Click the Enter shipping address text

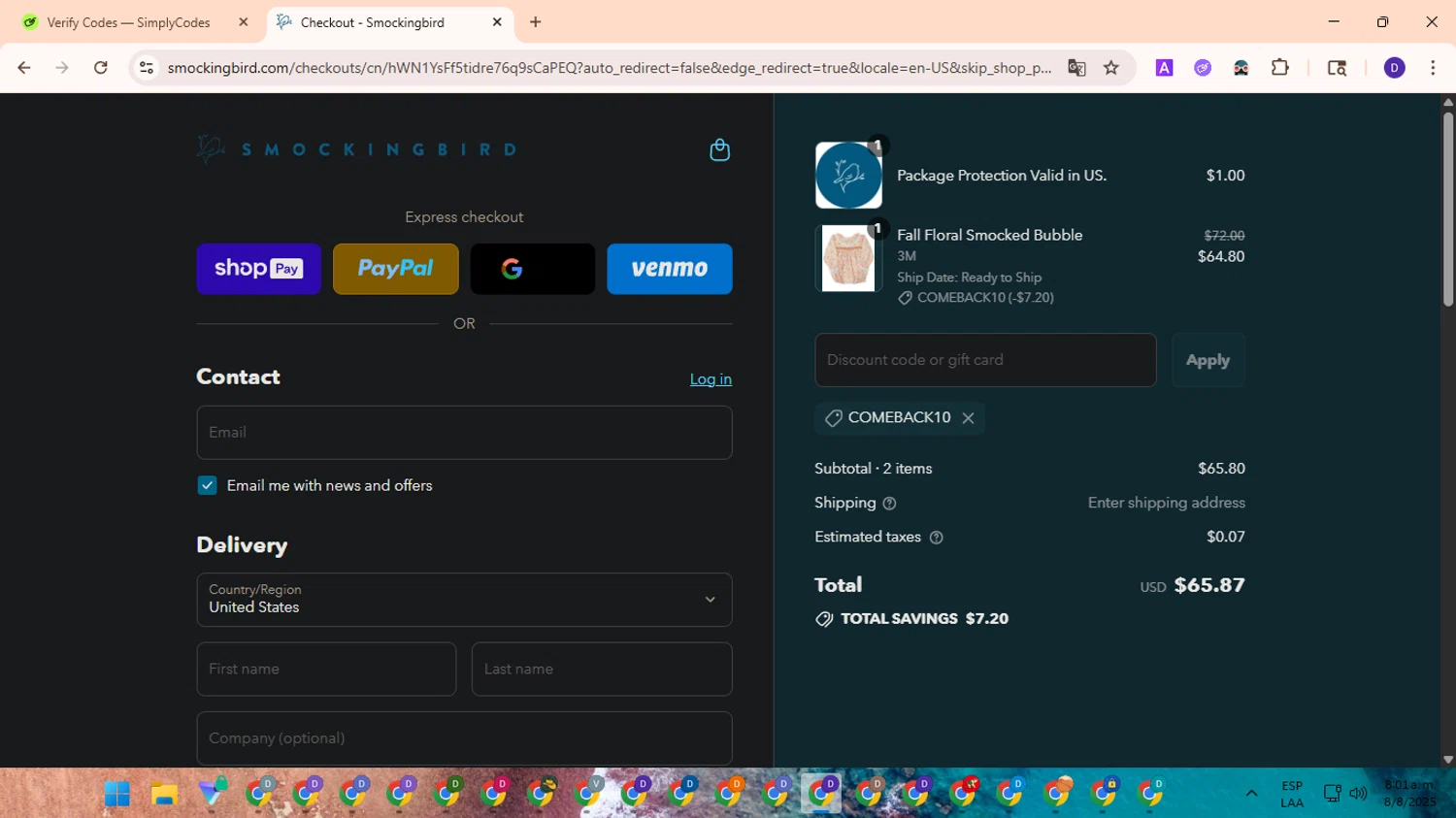coord(1166,503)
